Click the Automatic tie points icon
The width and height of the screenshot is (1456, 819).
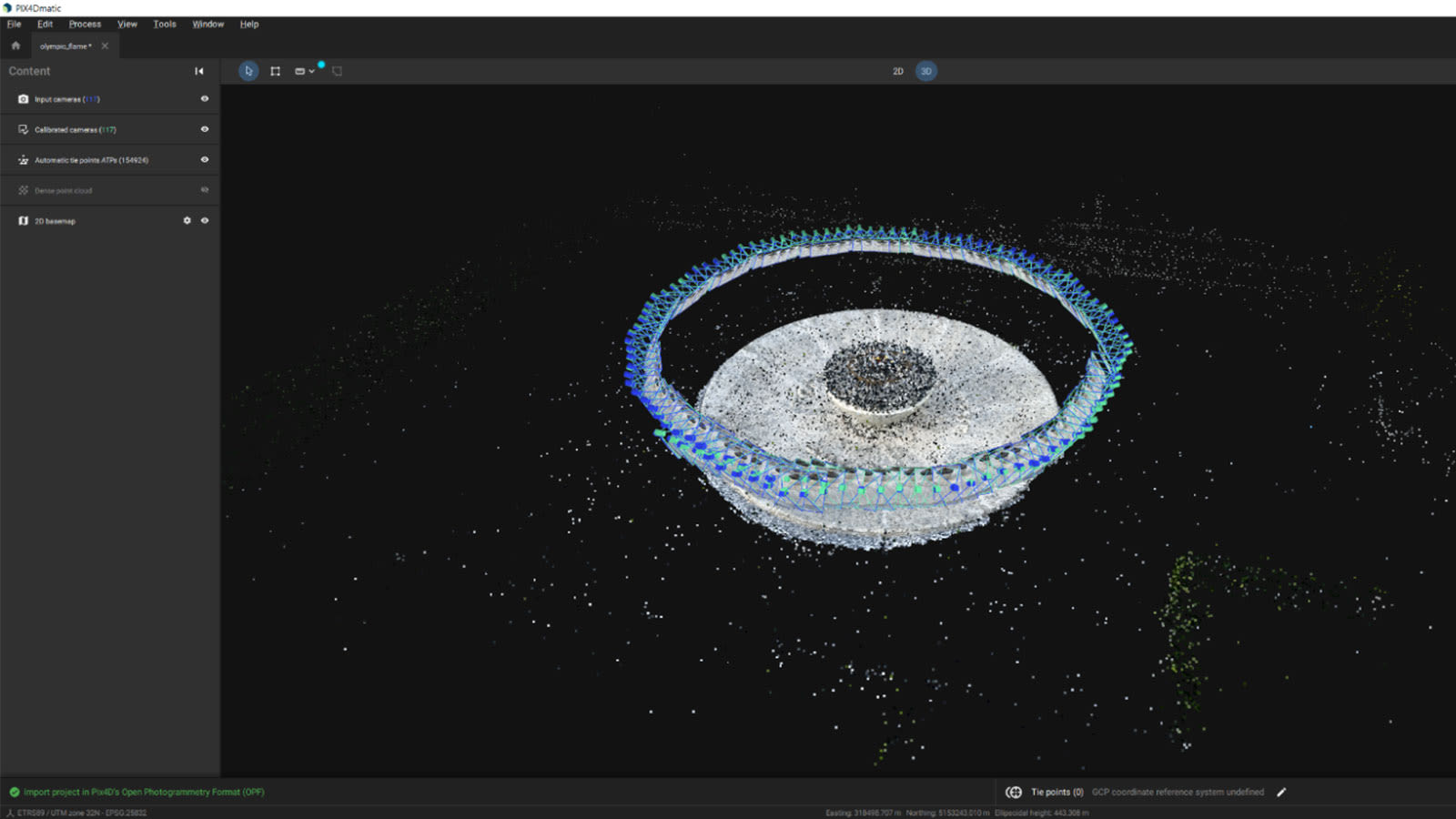pos(22,159)
